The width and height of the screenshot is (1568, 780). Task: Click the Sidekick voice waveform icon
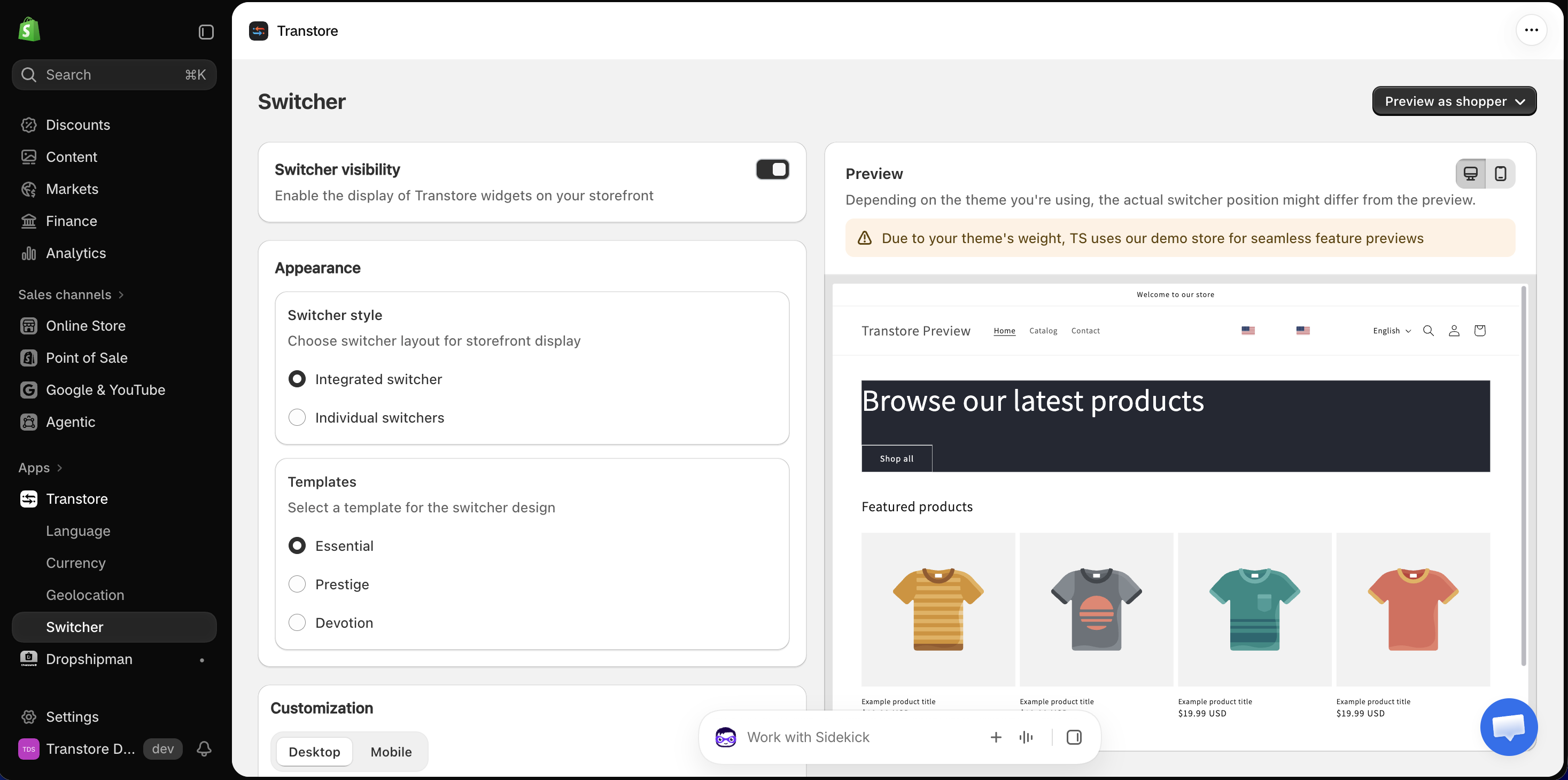pos(1026,737)
